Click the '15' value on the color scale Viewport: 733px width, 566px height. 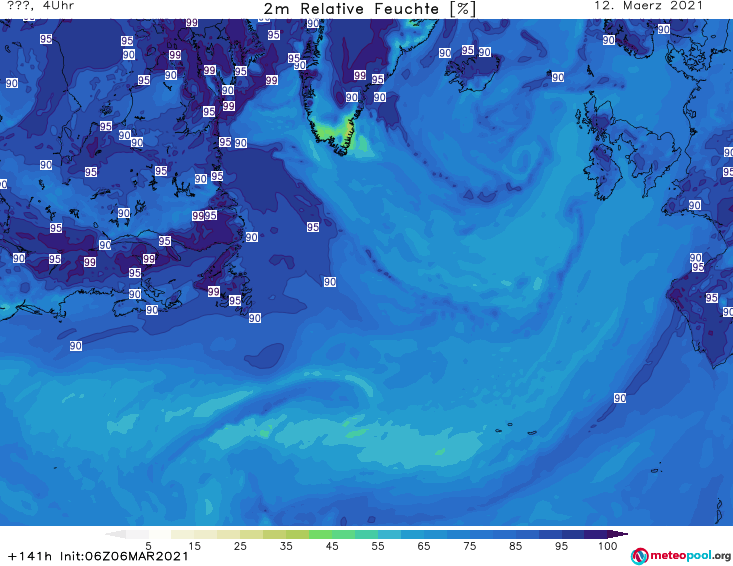[x=194, y=546]
